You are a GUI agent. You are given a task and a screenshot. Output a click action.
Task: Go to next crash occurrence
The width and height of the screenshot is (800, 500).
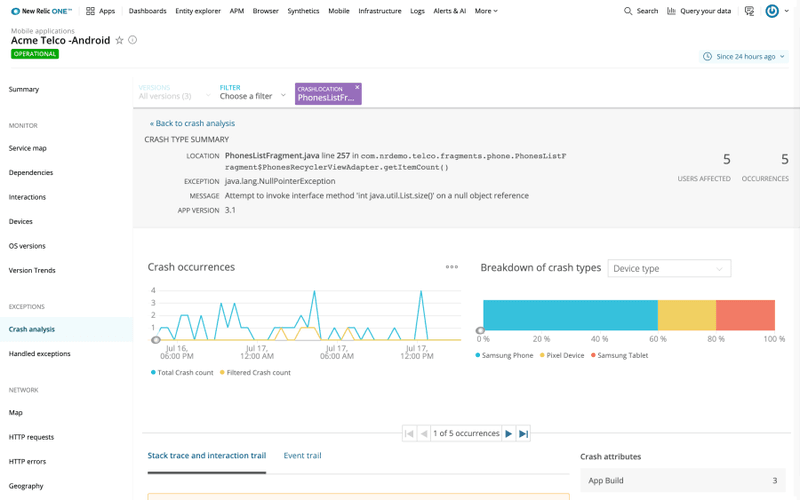coord(508,433)
